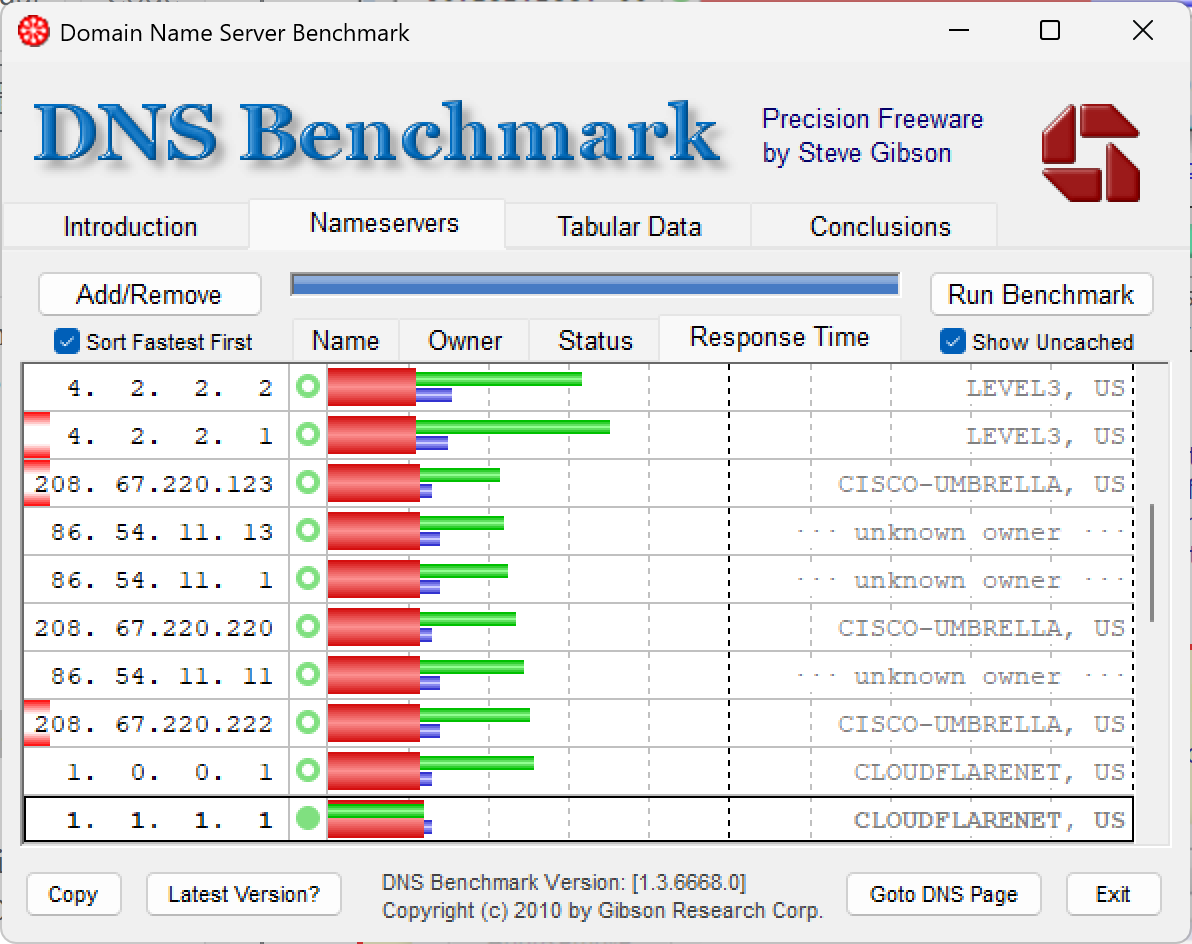The image size is (1192, 944).
Task: Select the Nameservers tab
Action: coord(377,223)
